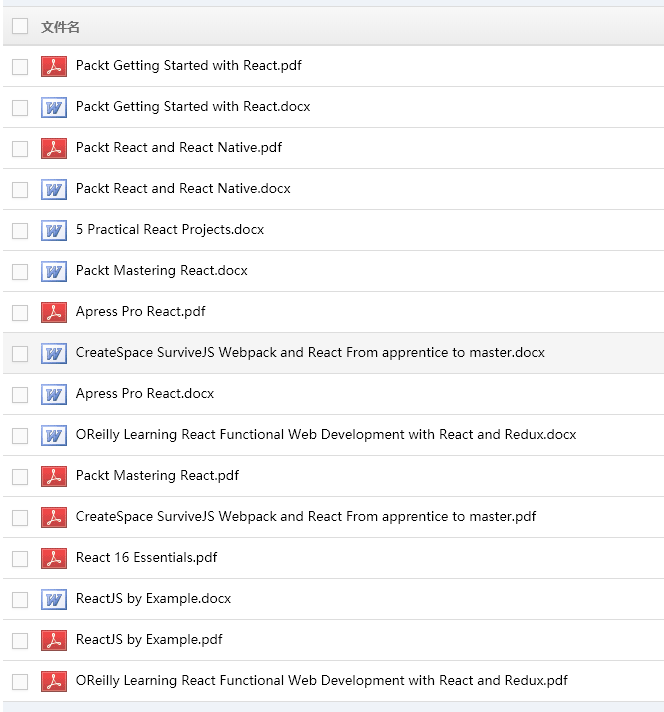The height and width of the screenshot is (712, 664).
Task: Toggle the select-all checkbox in the header
Action: (x=20, y=26)
